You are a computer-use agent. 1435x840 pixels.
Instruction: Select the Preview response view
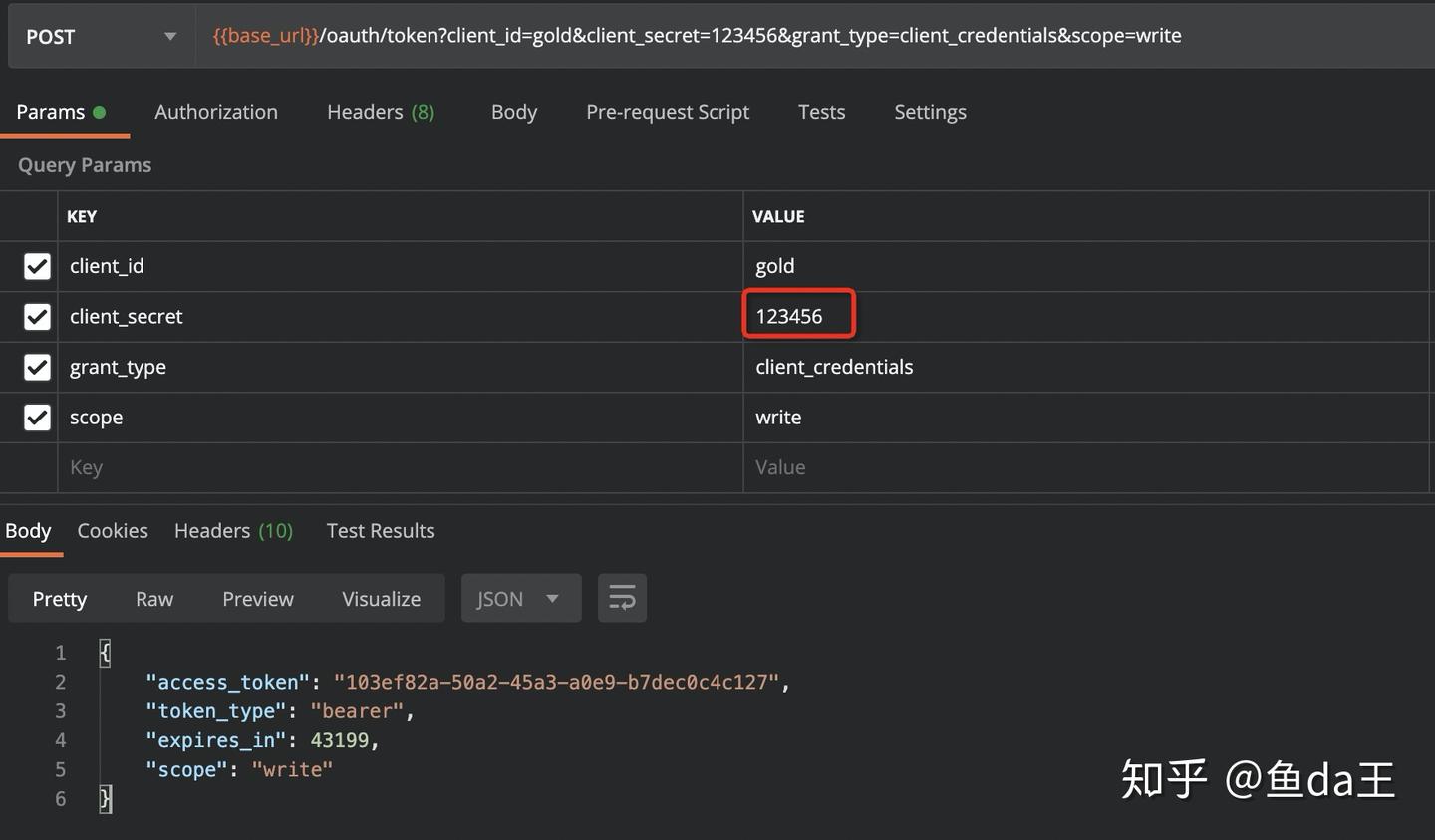tap(258, 598)
